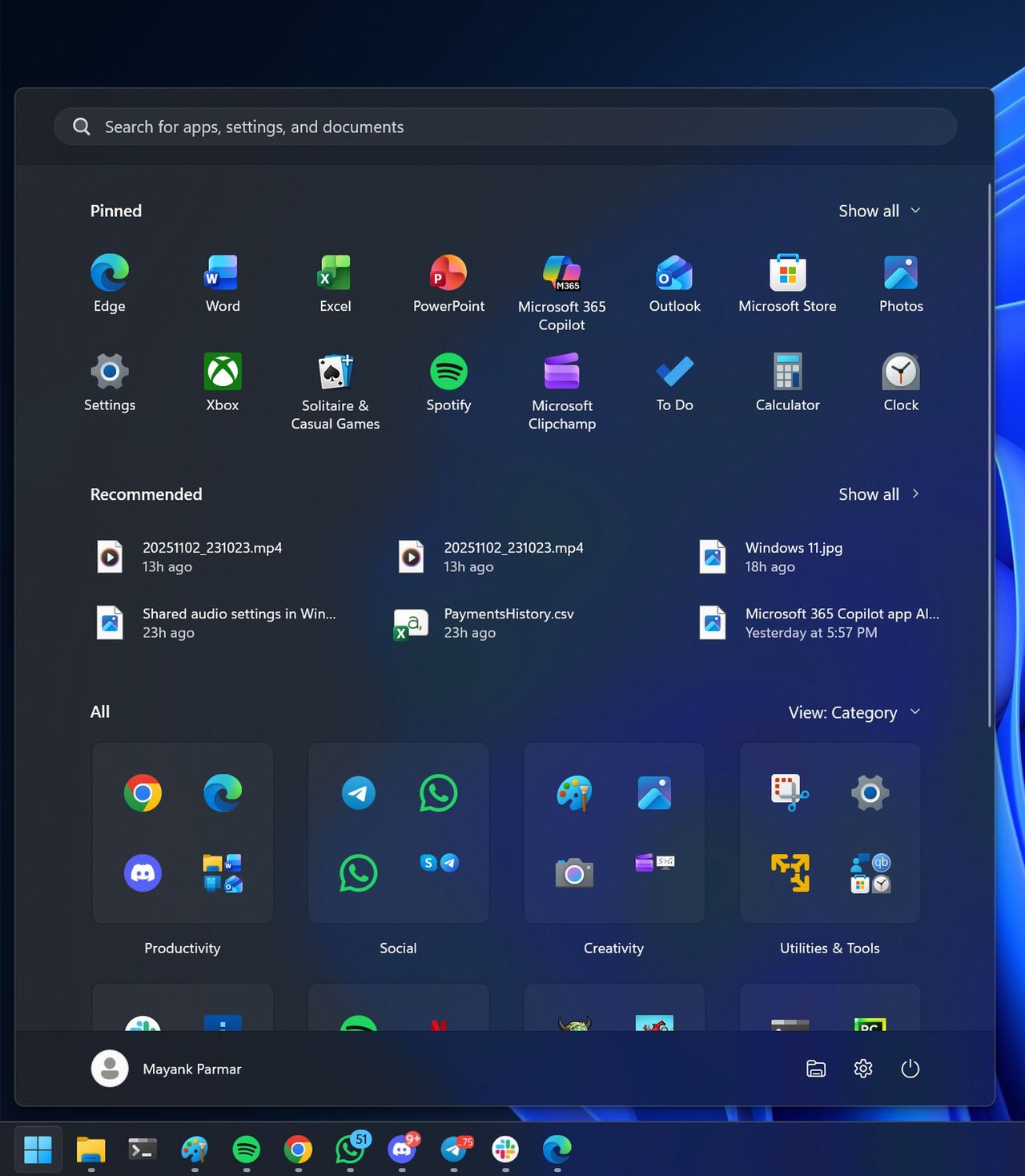Open Microsoft Clipchamp
1025x1176 pixels.
click(x=561, y=381)
